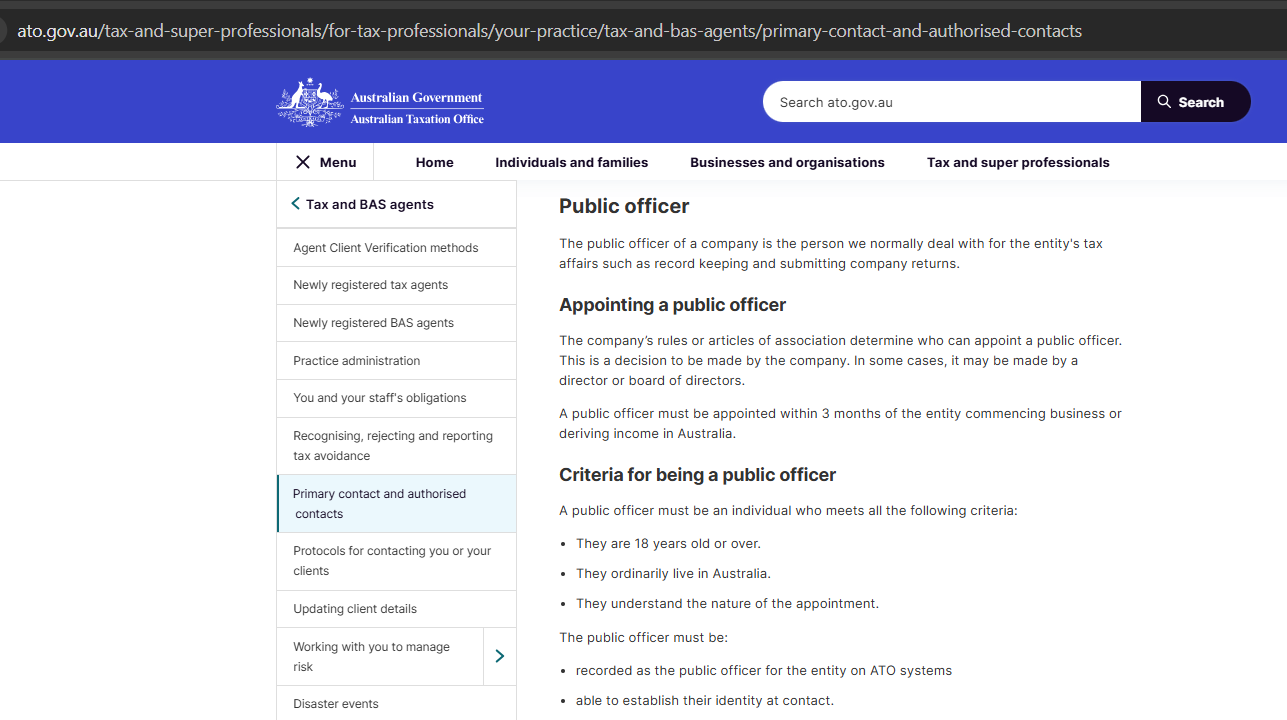Viewport: 1287px width, 720px height.
Task: Click the "person we normally deal with" paragraph
Action: click(831, 253)
